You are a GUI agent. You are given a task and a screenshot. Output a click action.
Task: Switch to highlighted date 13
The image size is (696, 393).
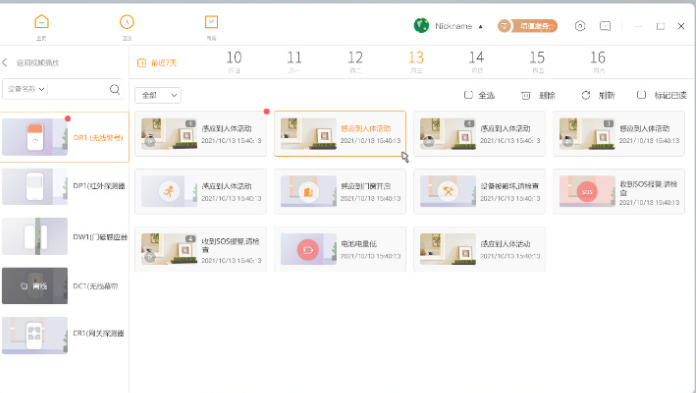pyautogui.click(x=416, y=61)
